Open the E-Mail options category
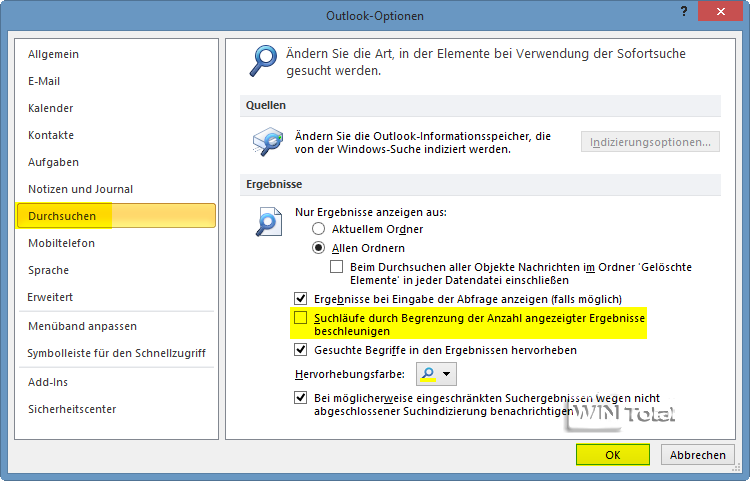Image resolution: width=750 pixels, height=481 pixels. click(116, 81)
